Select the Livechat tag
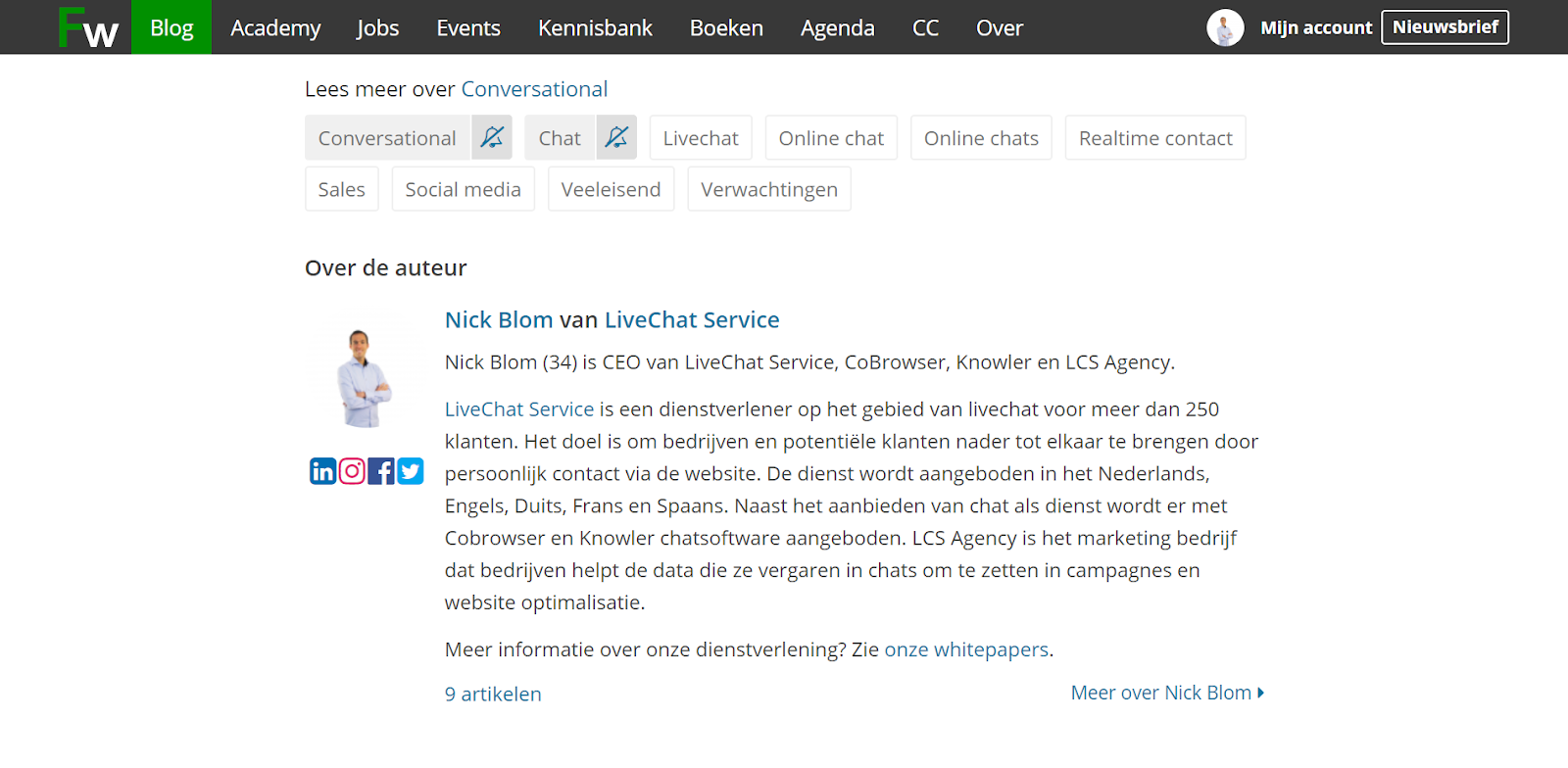This screenshot has height=768, width=1568. (x=701, y=138)
